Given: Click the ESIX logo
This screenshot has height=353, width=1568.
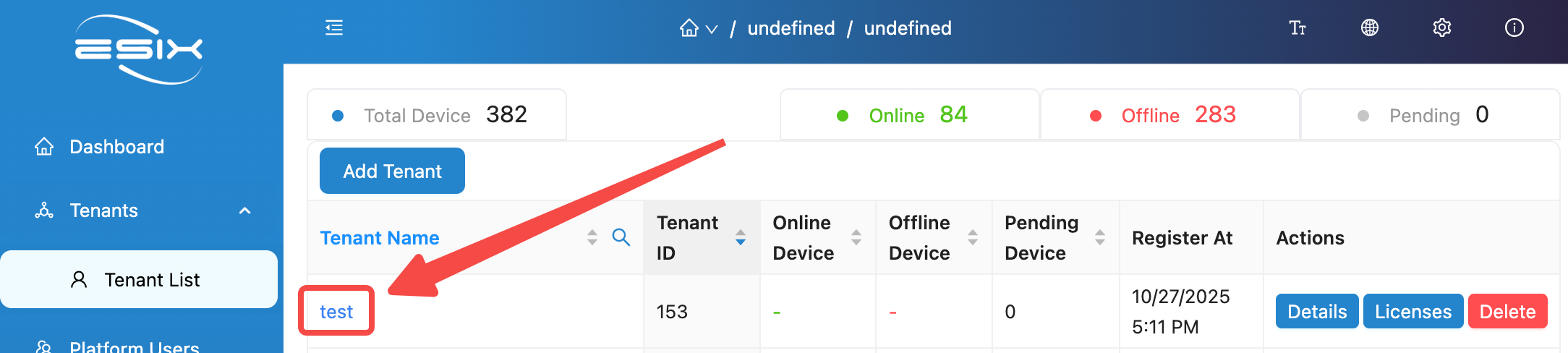Looking at the screenshot, I should pos(139,49).
